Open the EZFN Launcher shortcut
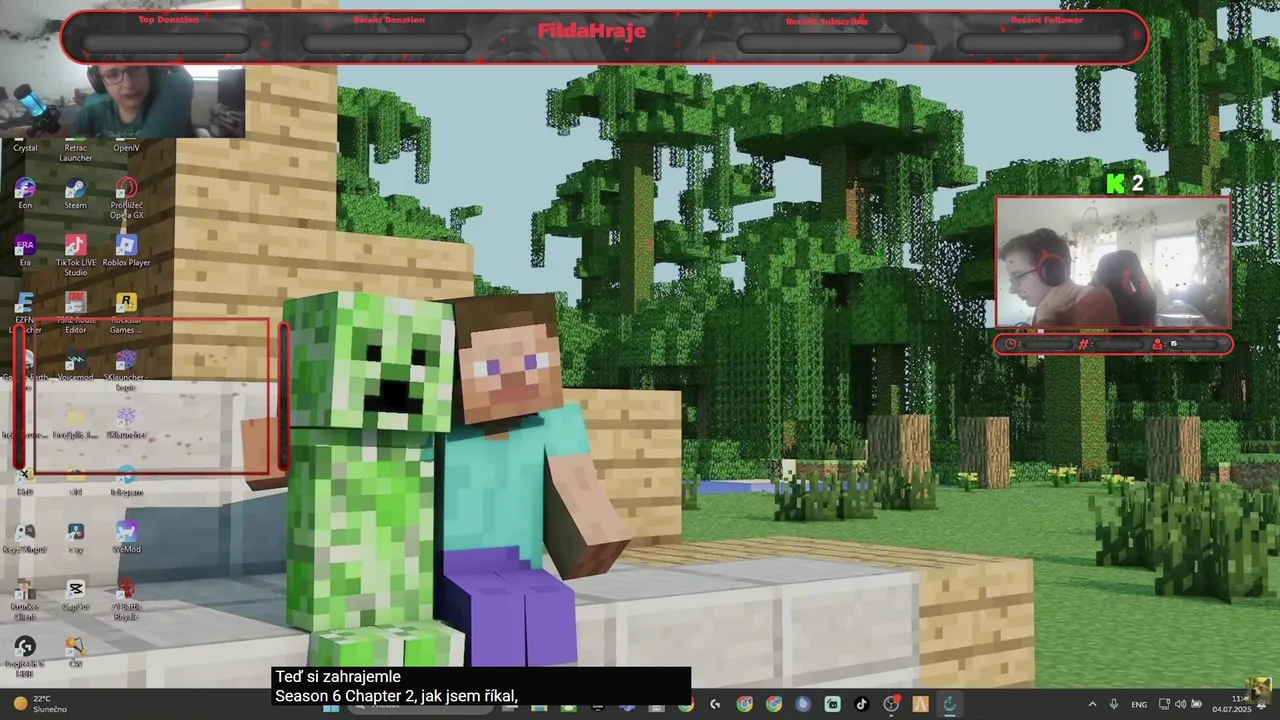The height and width of the screenshot is (720, 1280). coord(25,313)
